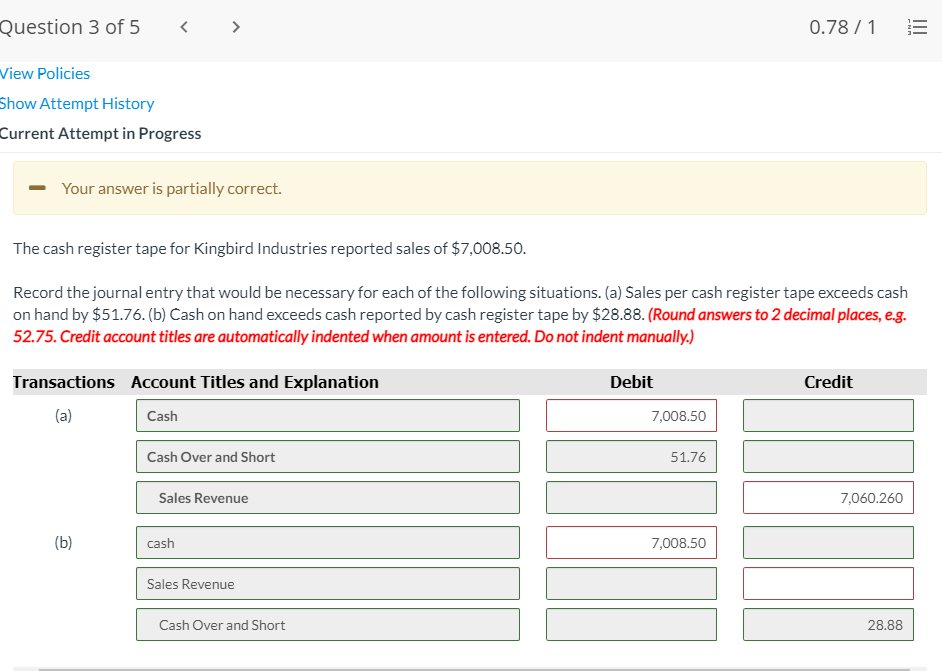Select the Cash Over and Short credit field with 28.88

(x=828, y=624)
